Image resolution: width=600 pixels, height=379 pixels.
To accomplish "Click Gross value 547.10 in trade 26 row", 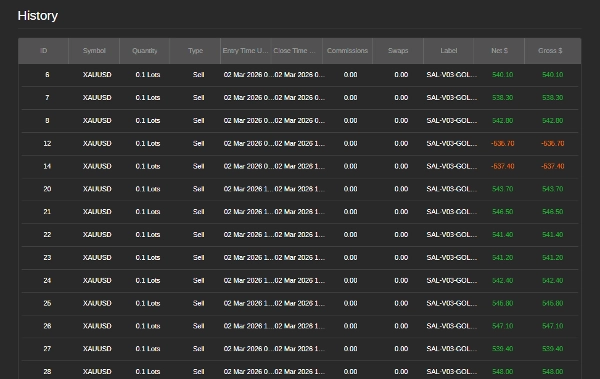I will pos(553,326).
